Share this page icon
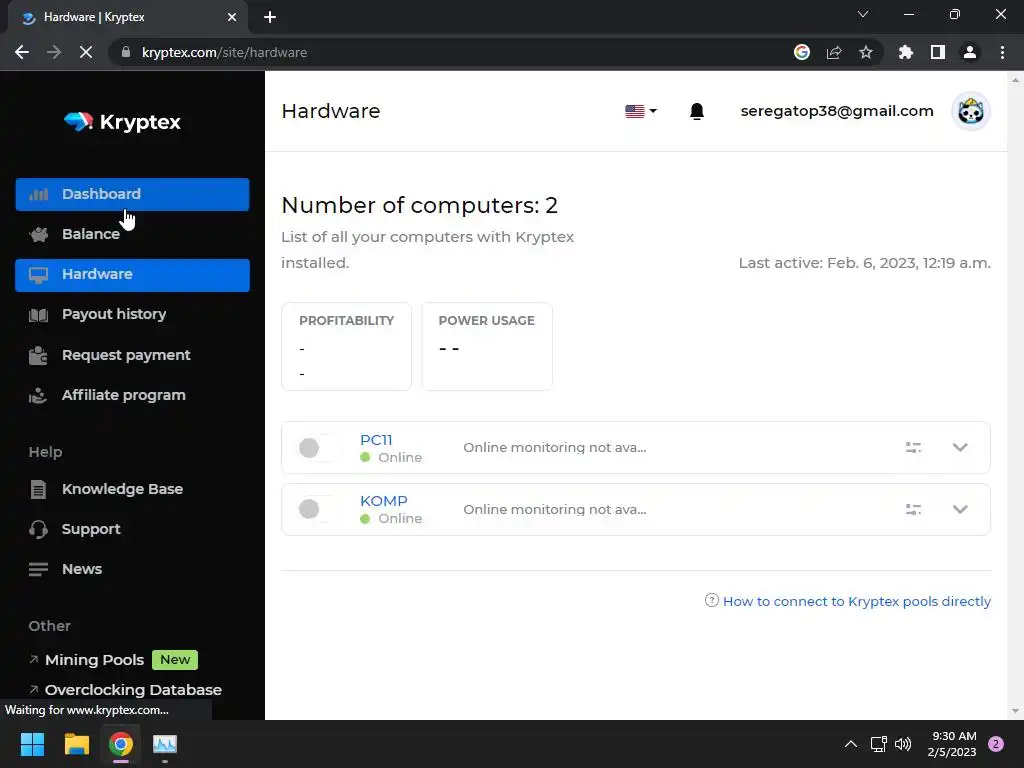 pyautogui.click(x=834, y=52)
